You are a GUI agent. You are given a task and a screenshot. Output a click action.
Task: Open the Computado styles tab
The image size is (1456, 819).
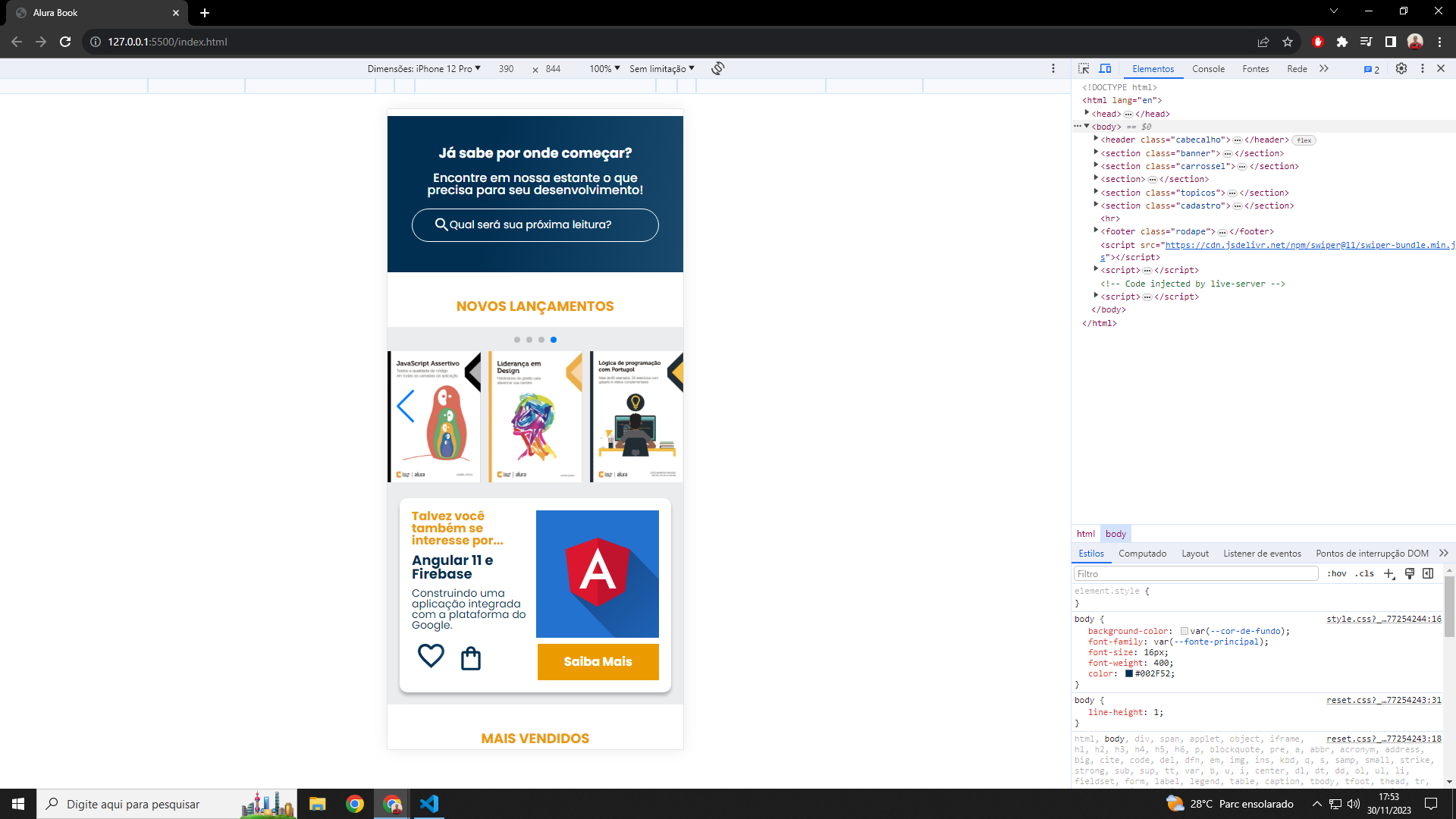point(1142,553)
